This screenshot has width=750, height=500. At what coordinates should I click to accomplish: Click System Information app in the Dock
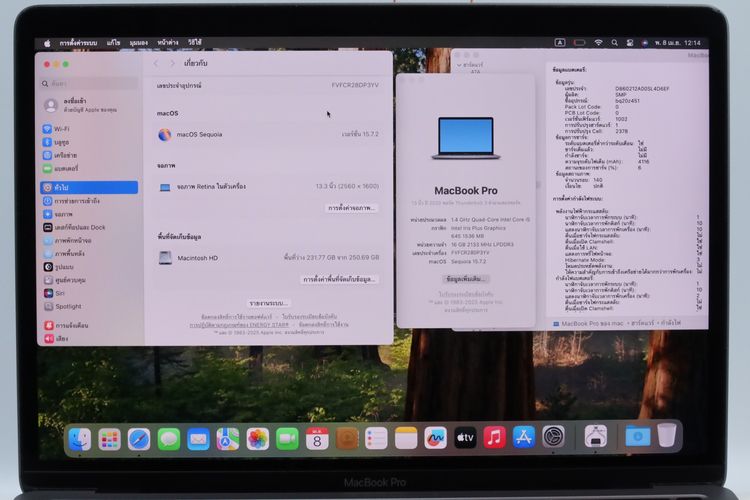[596, 436]
